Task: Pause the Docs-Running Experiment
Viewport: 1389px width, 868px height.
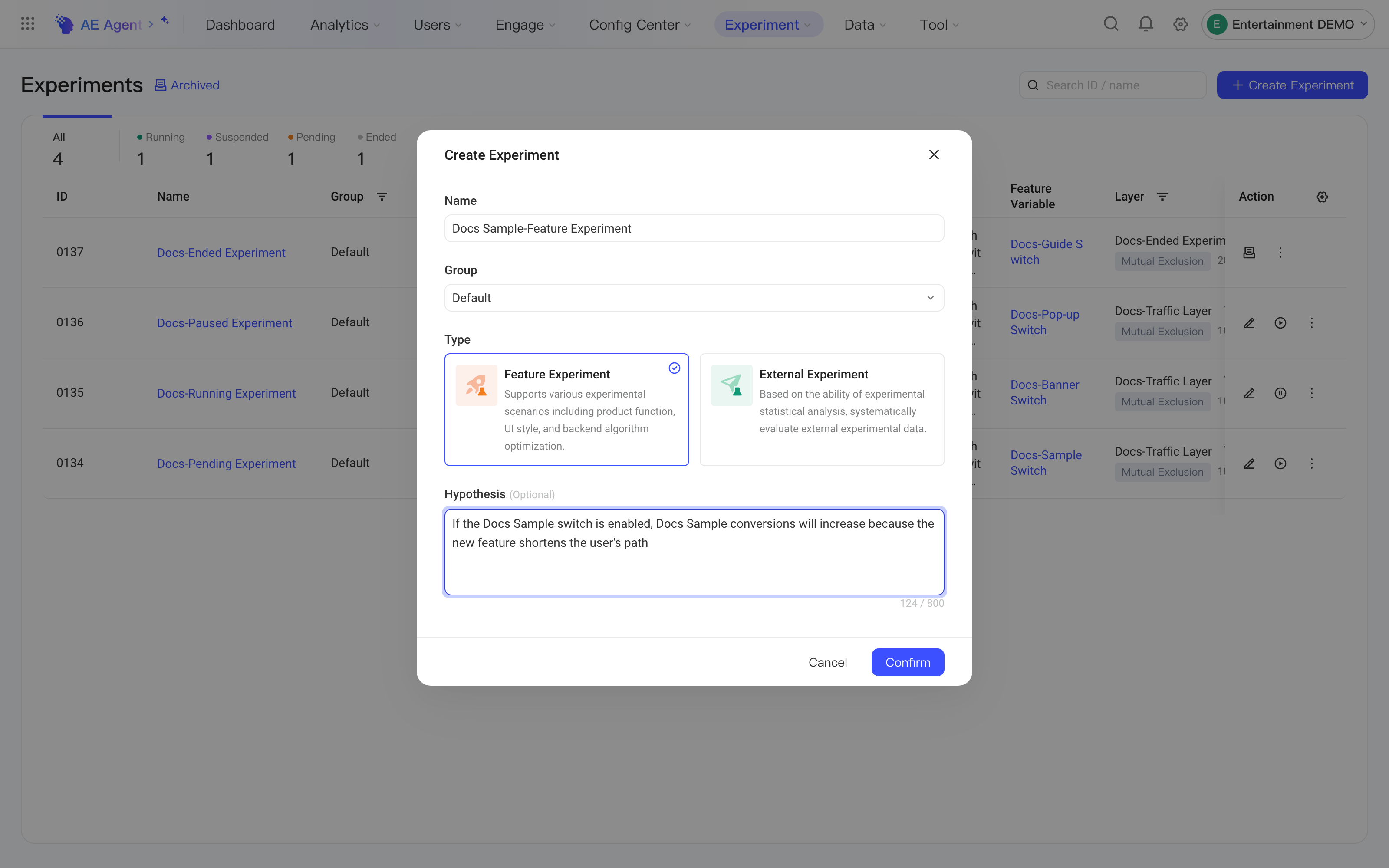Action: point(1280,393)
